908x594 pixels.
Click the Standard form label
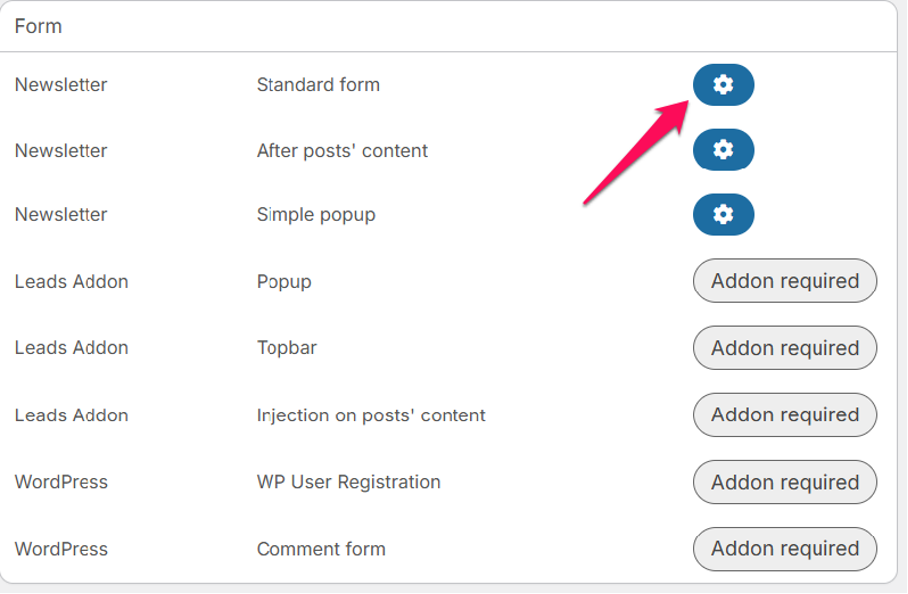(x=318, y=85)
